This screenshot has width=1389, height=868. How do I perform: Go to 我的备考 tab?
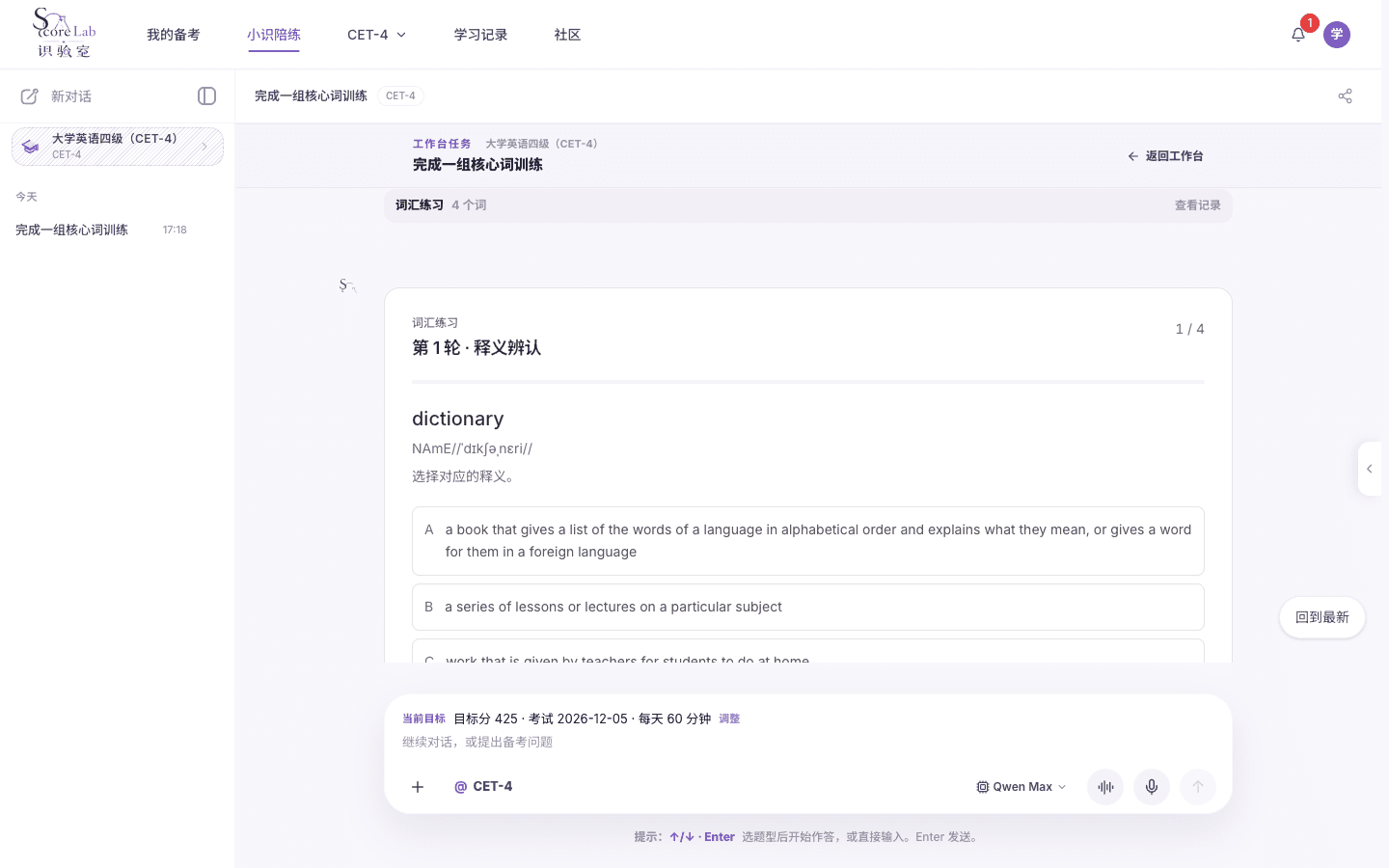click(x=174, y=35)
